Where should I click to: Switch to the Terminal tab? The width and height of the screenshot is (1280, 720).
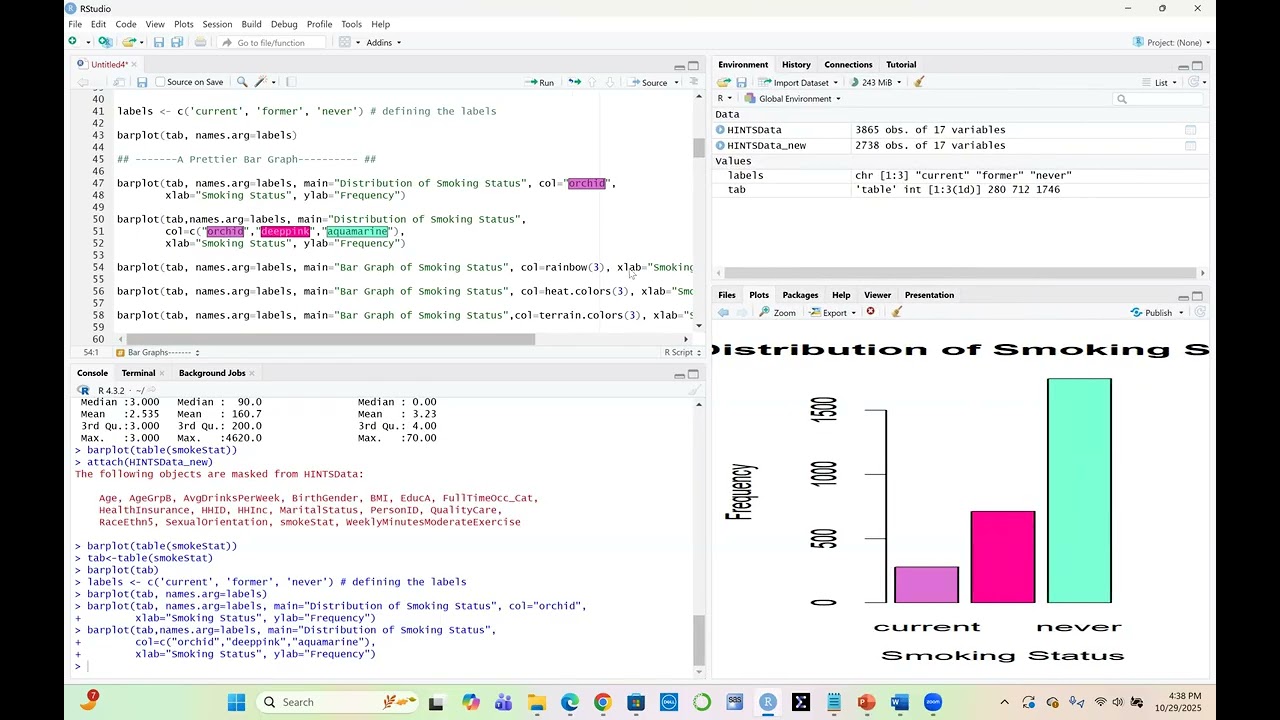(138, 373)
